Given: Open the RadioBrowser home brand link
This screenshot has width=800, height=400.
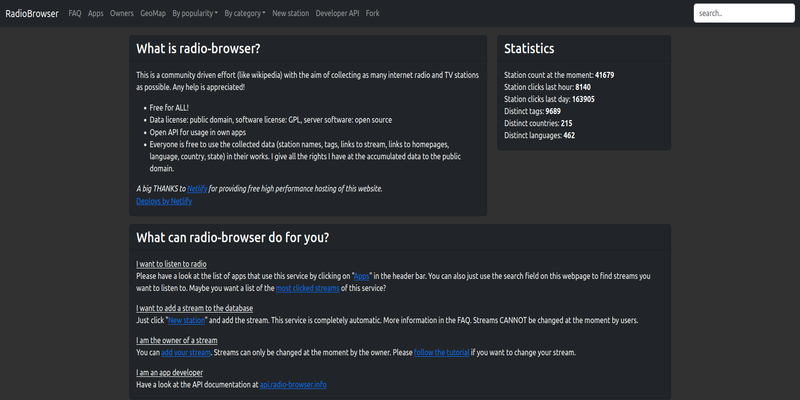Looking at the screenshot, I should coord(32,13).
